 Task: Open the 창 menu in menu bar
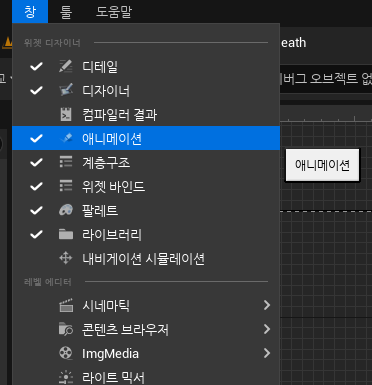(x=30, y=11)
